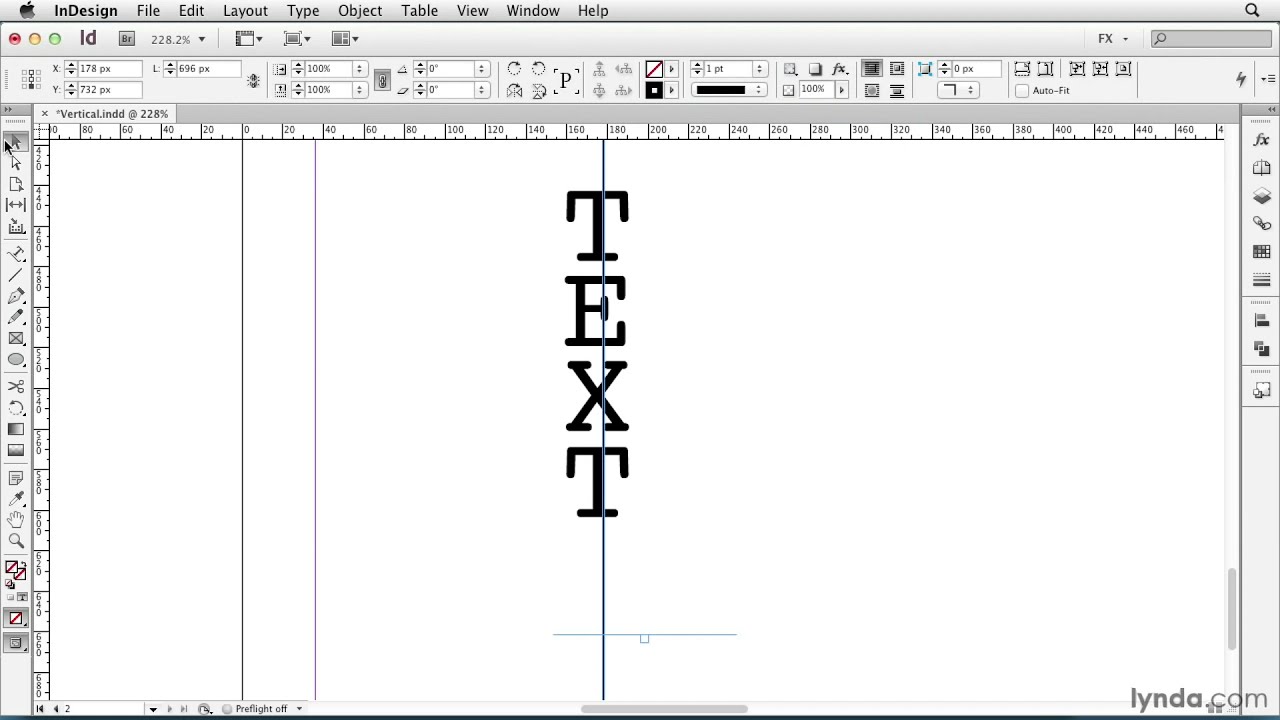Open the stroke weight 1 pt dropdown
The height and width of the screenshot is (720, 1280).
[x=760, y=69]
